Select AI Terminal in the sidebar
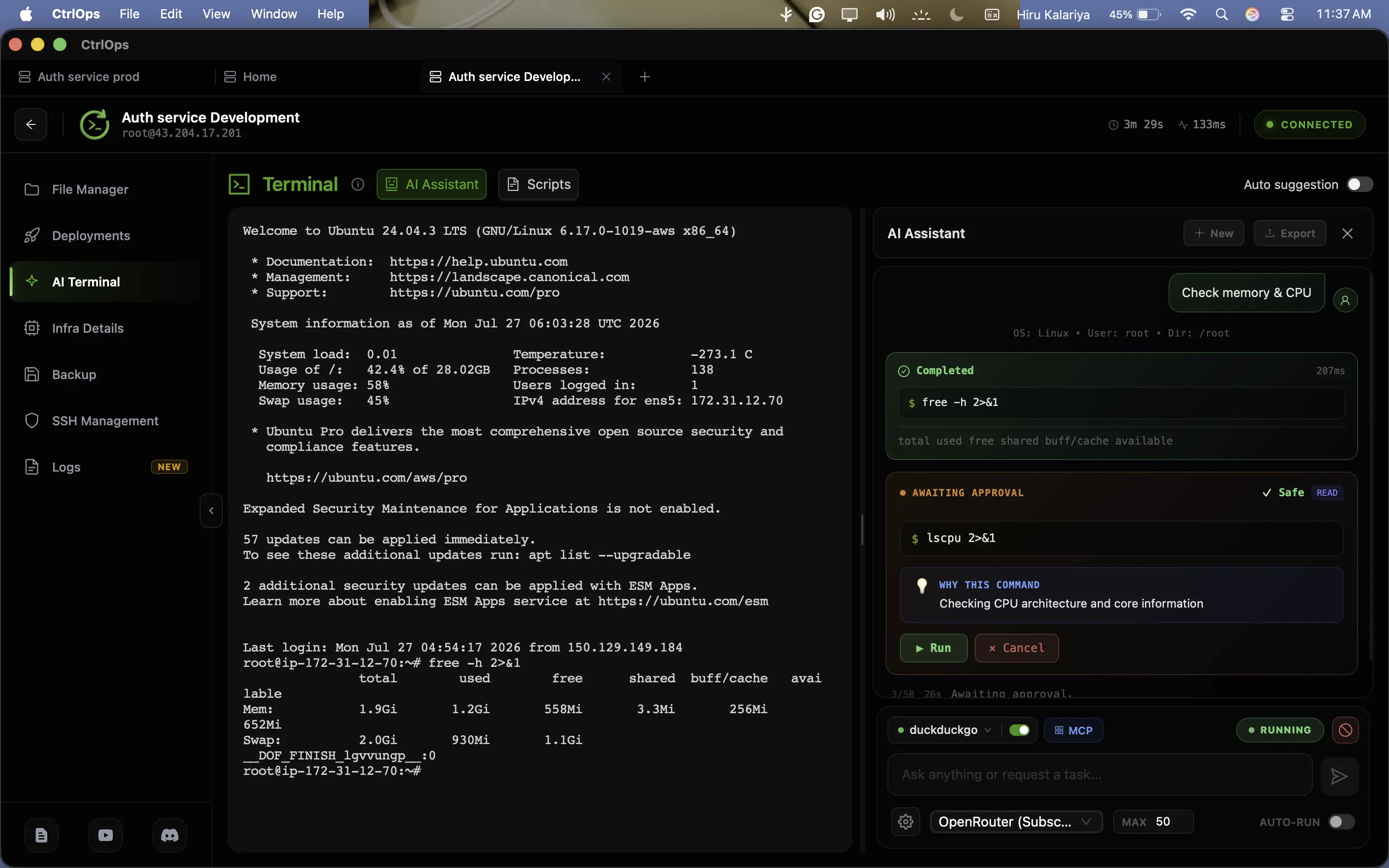Image resolution: width=1389 pixels, height=868 pixels. tap(106, 282)
